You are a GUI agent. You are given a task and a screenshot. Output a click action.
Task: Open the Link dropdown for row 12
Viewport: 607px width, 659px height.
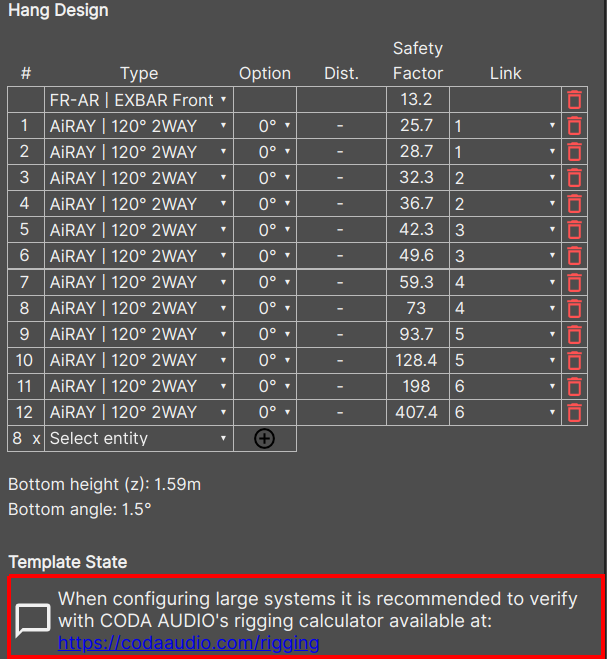505,412
